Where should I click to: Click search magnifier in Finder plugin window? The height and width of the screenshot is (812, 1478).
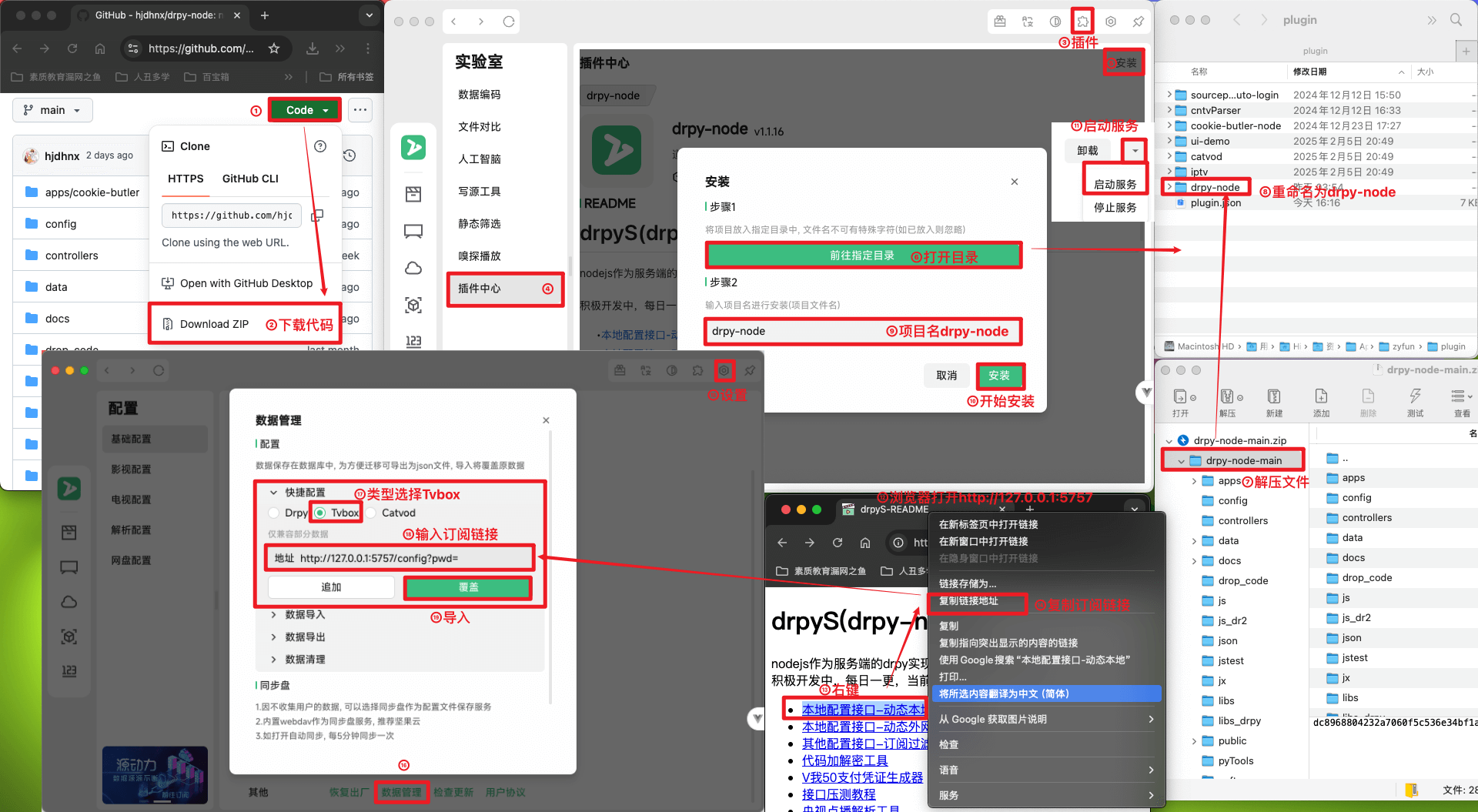1456,20
